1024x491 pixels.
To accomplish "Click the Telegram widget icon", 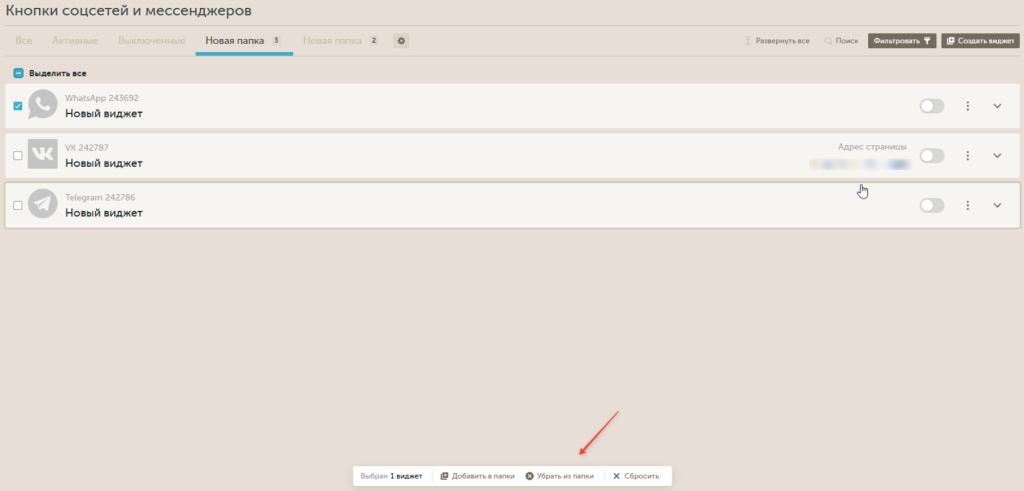I will pyautogui.click(x=43, y=204).
